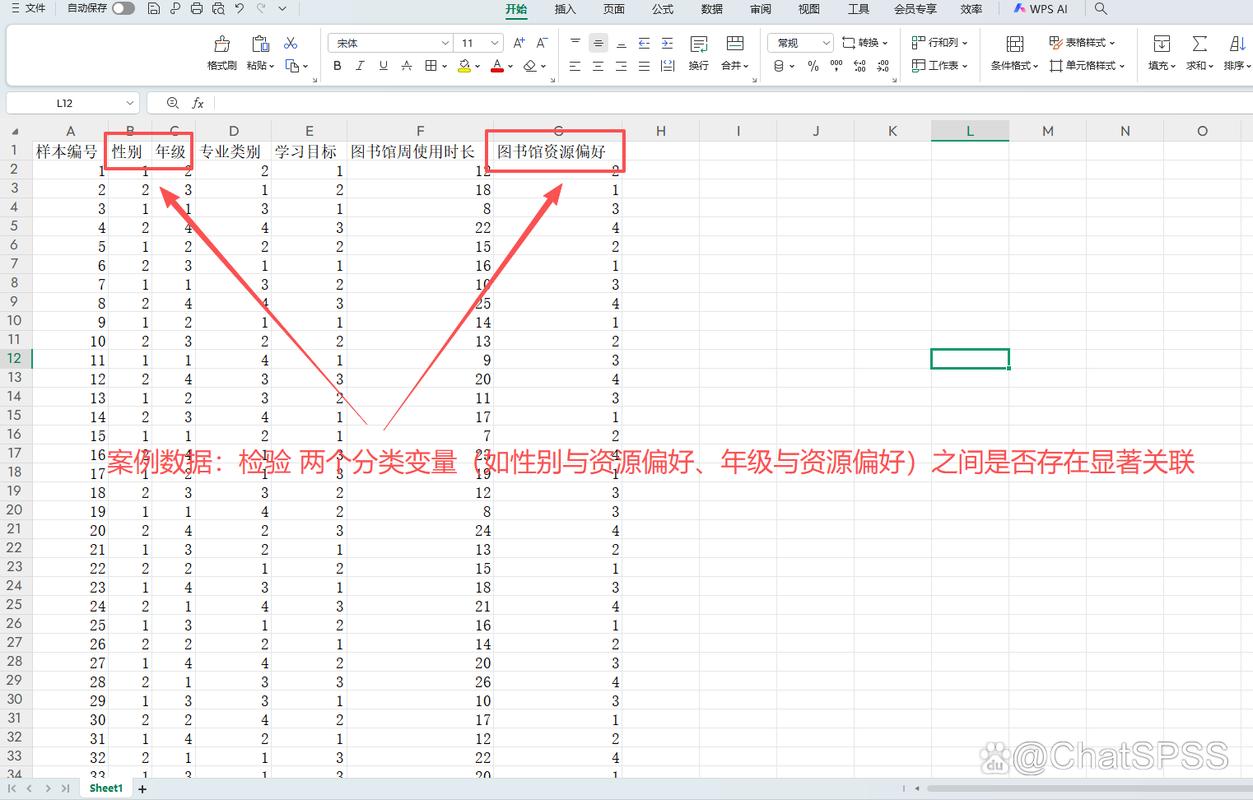Viewport: 1253px width, 800px height.
Task: Click the Undo arrow icon
Action: [x=238, y=9]
